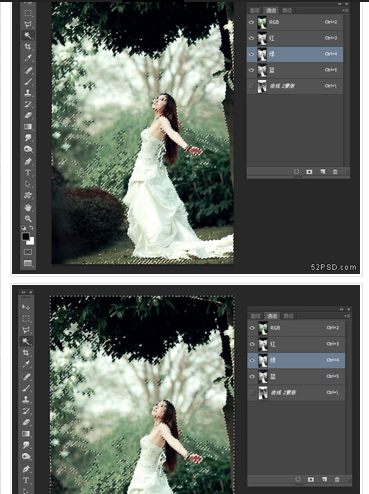
Task: Select the 曲线 2蒙版 thumbnail in the lower panel
Action: [263, 393]
